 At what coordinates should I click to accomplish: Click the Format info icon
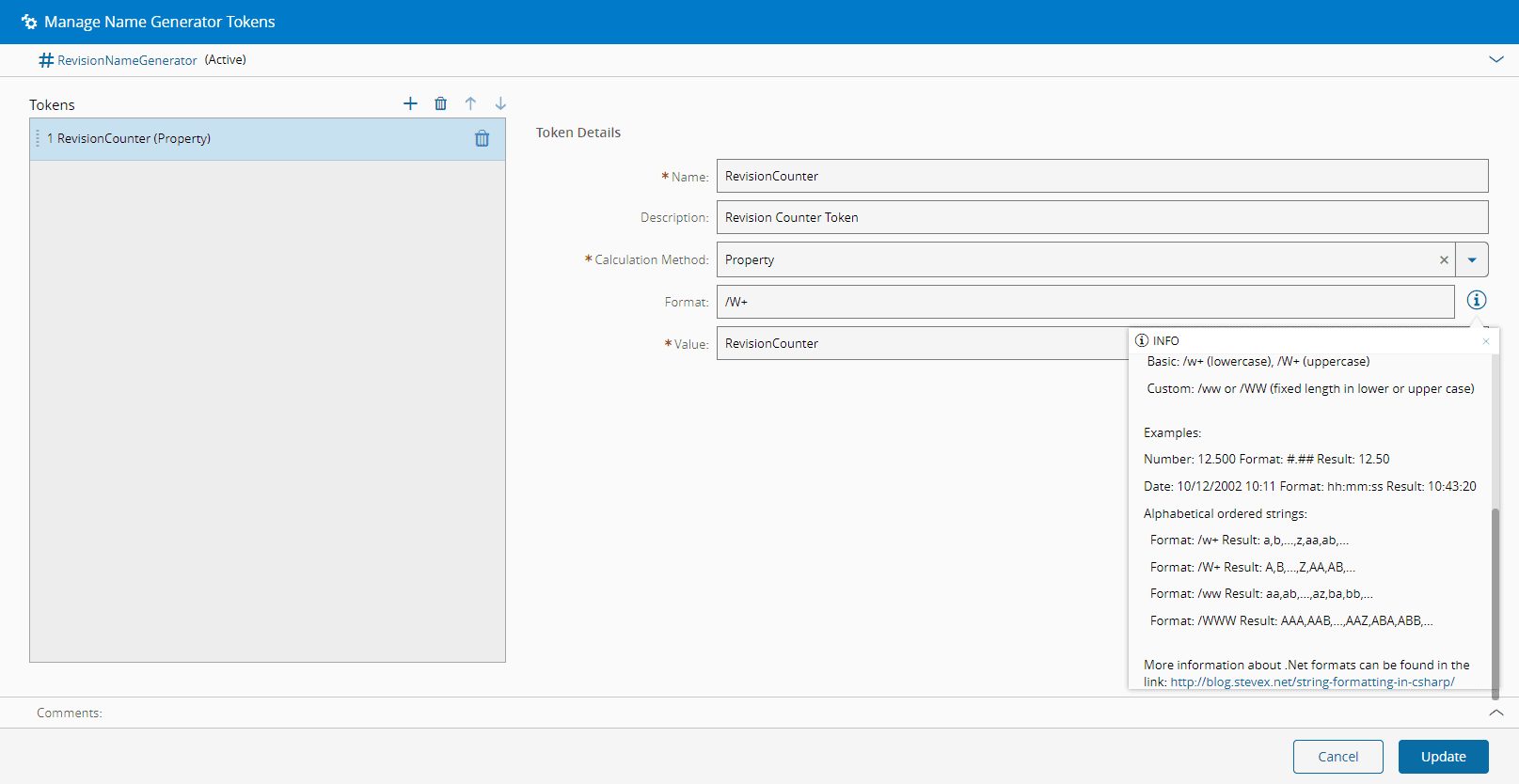pyautogui.click(x=1477, y=300)
